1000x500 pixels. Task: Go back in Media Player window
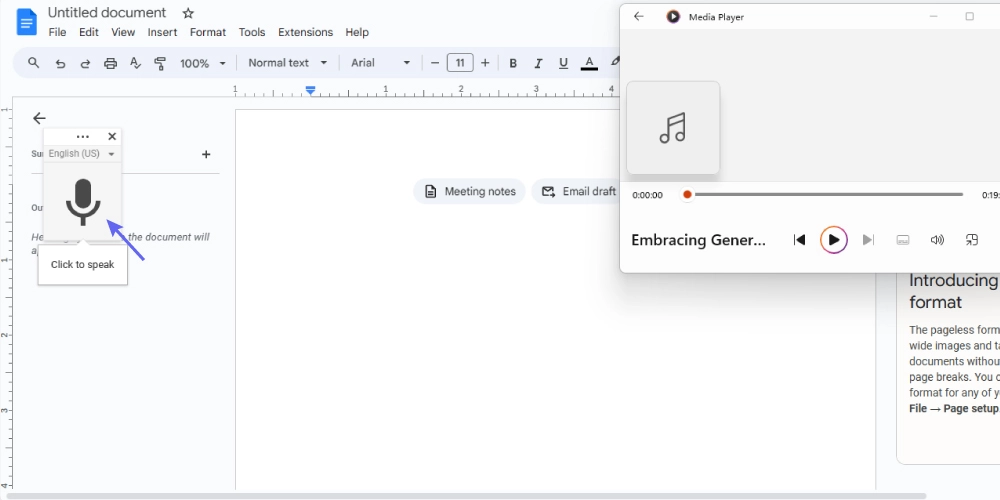coord(638,17)
